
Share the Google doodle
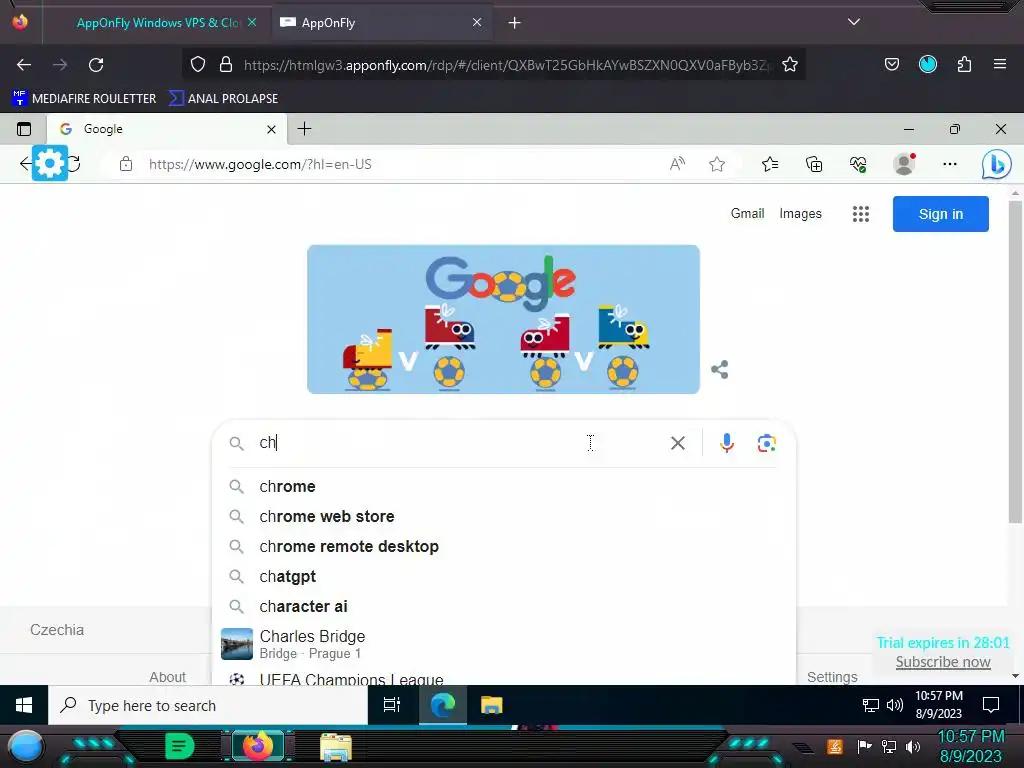[x=720, y=370]
